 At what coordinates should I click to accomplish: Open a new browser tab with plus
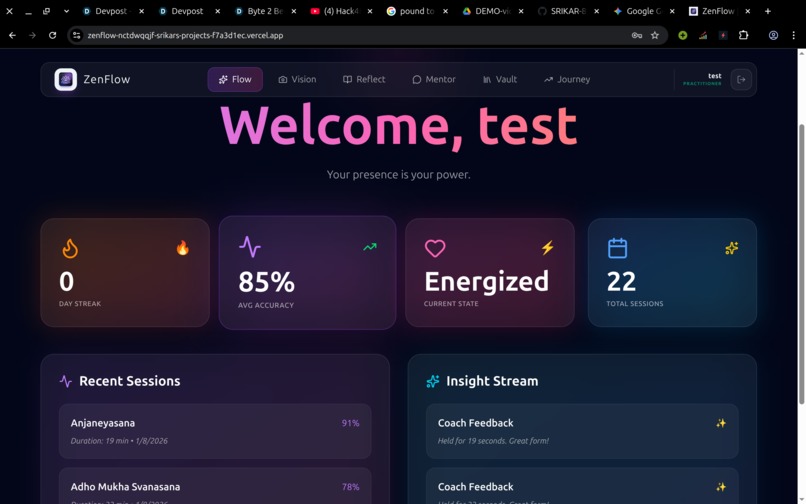pyautogui.click(x=767, y=11)
